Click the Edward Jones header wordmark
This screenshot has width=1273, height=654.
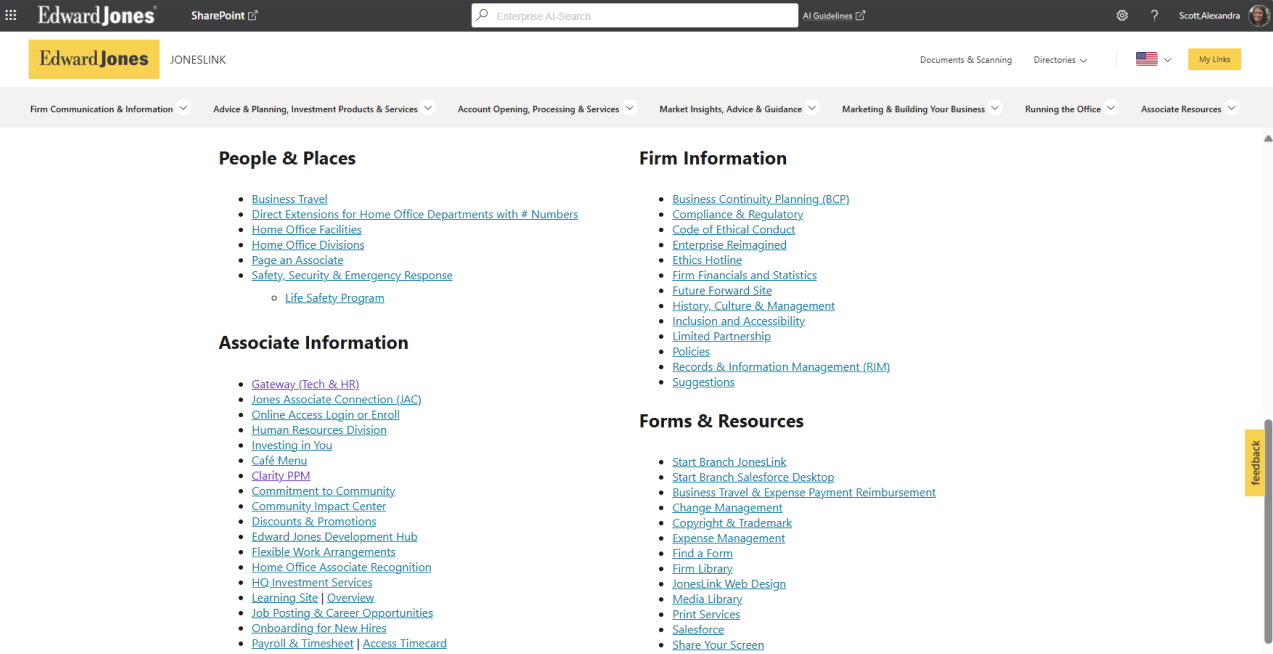(x=97, y=15)
